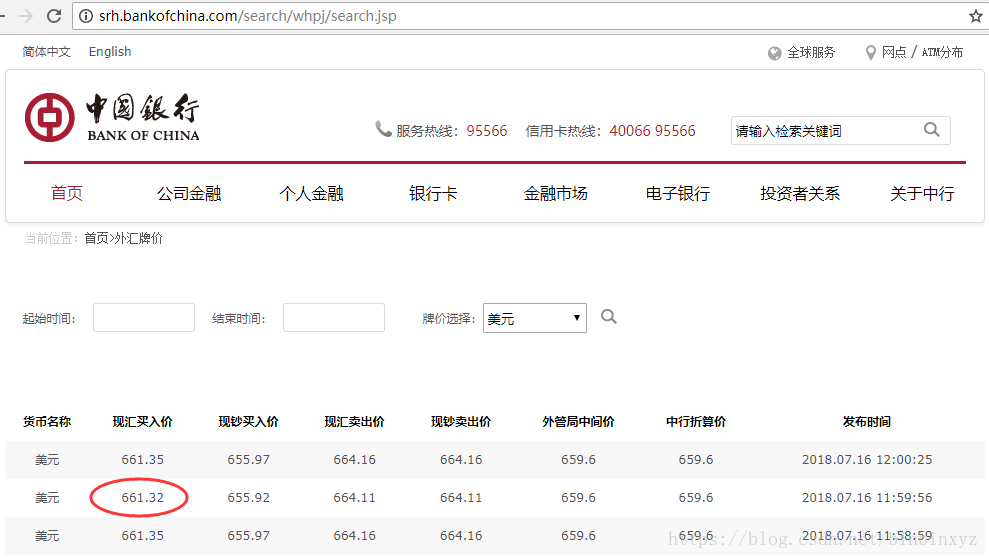Screen dimensions: 989x559
Task: Open the 首页 navigation tab
Action: [67, 193]
